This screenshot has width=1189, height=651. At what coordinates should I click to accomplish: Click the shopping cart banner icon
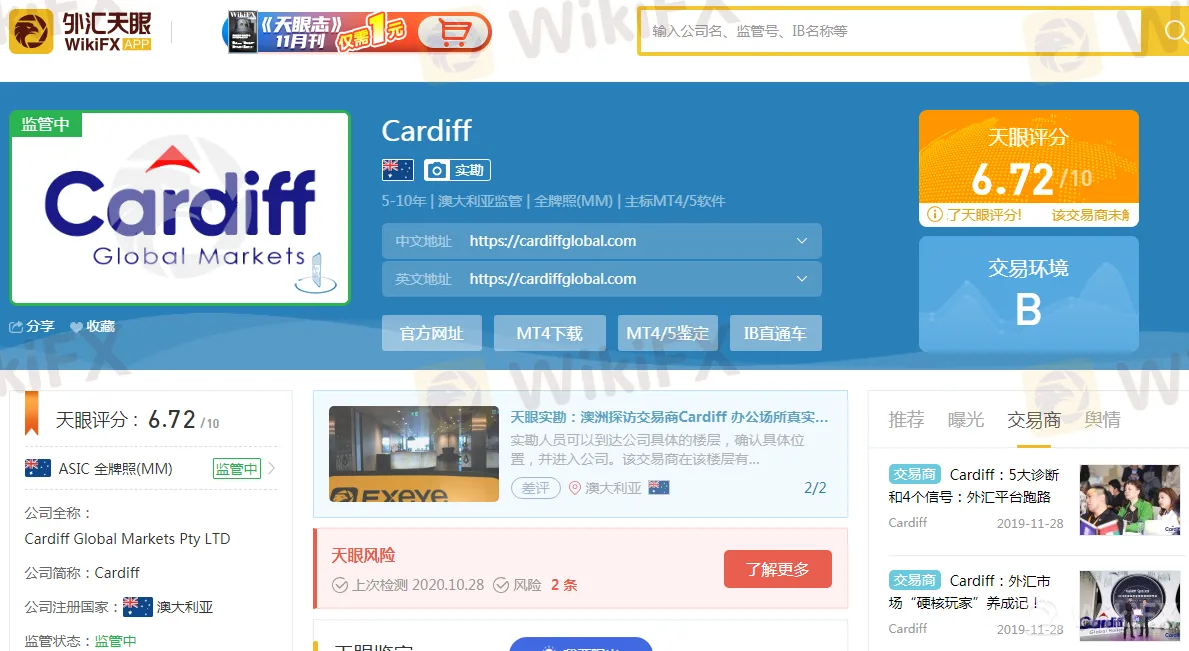tap(453, 32)
